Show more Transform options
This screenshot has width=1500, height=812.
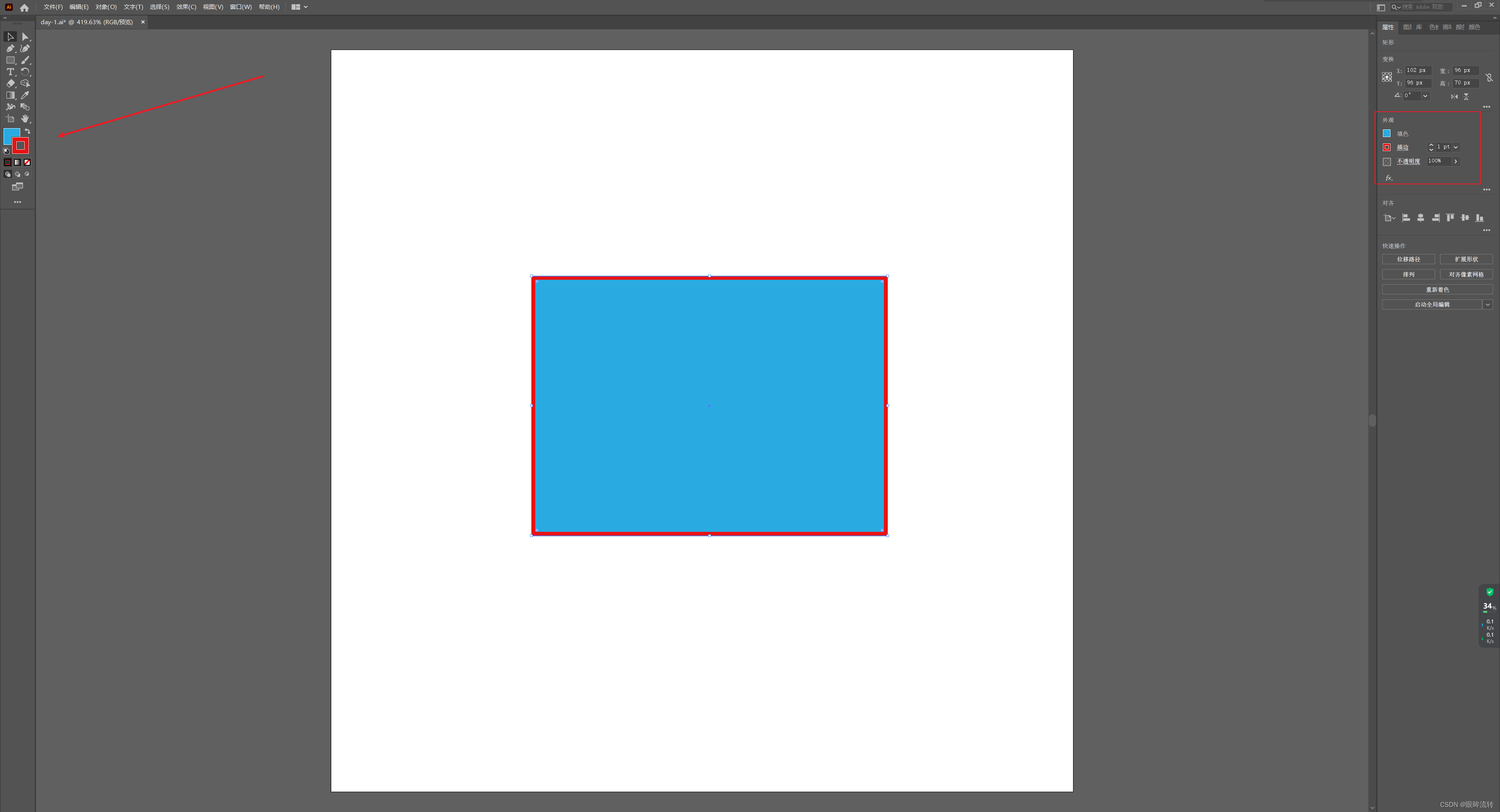(x=1487, y=107)
